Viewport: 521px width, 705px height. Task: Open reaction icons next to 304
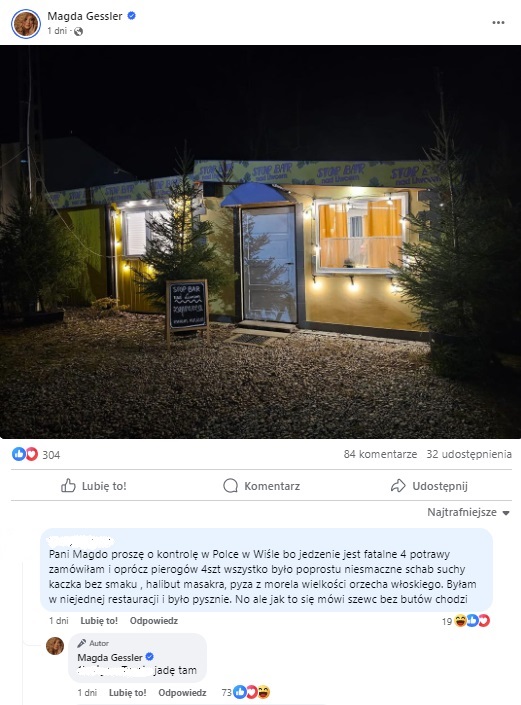tap(25, 454)
